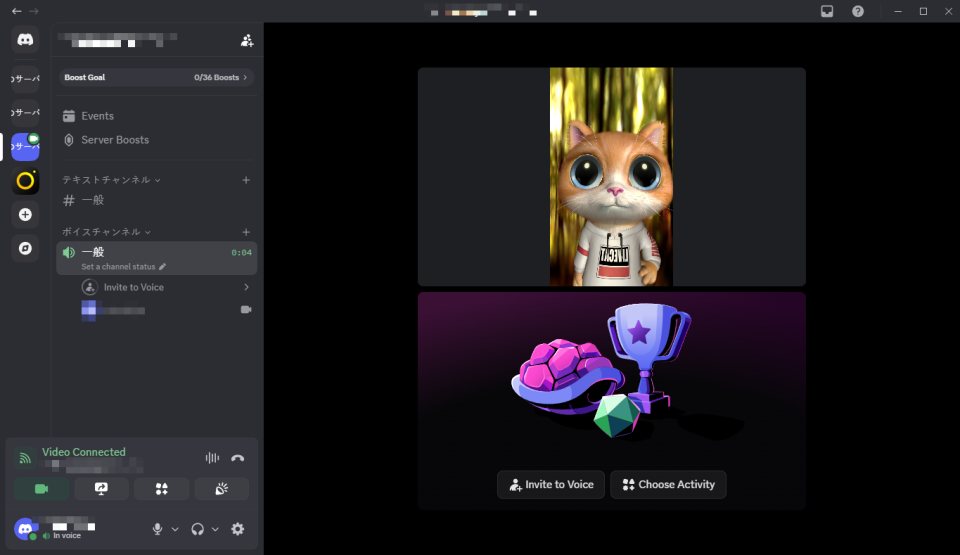This screenshot has width=960, height=555.
Task: Open the microphone input options chevron
Action: 175,529
